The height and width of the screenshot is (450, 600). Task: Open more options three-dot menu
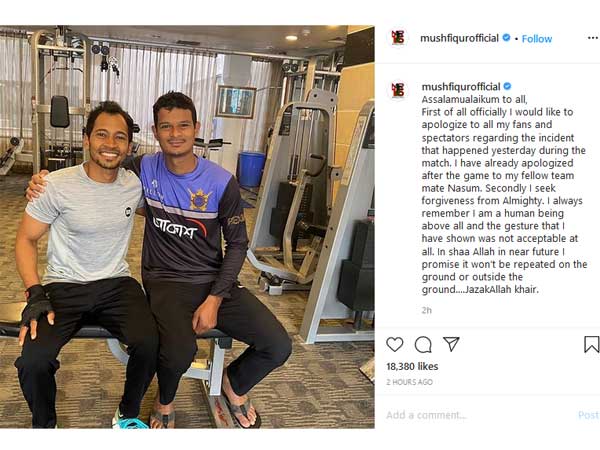(593, 38)
